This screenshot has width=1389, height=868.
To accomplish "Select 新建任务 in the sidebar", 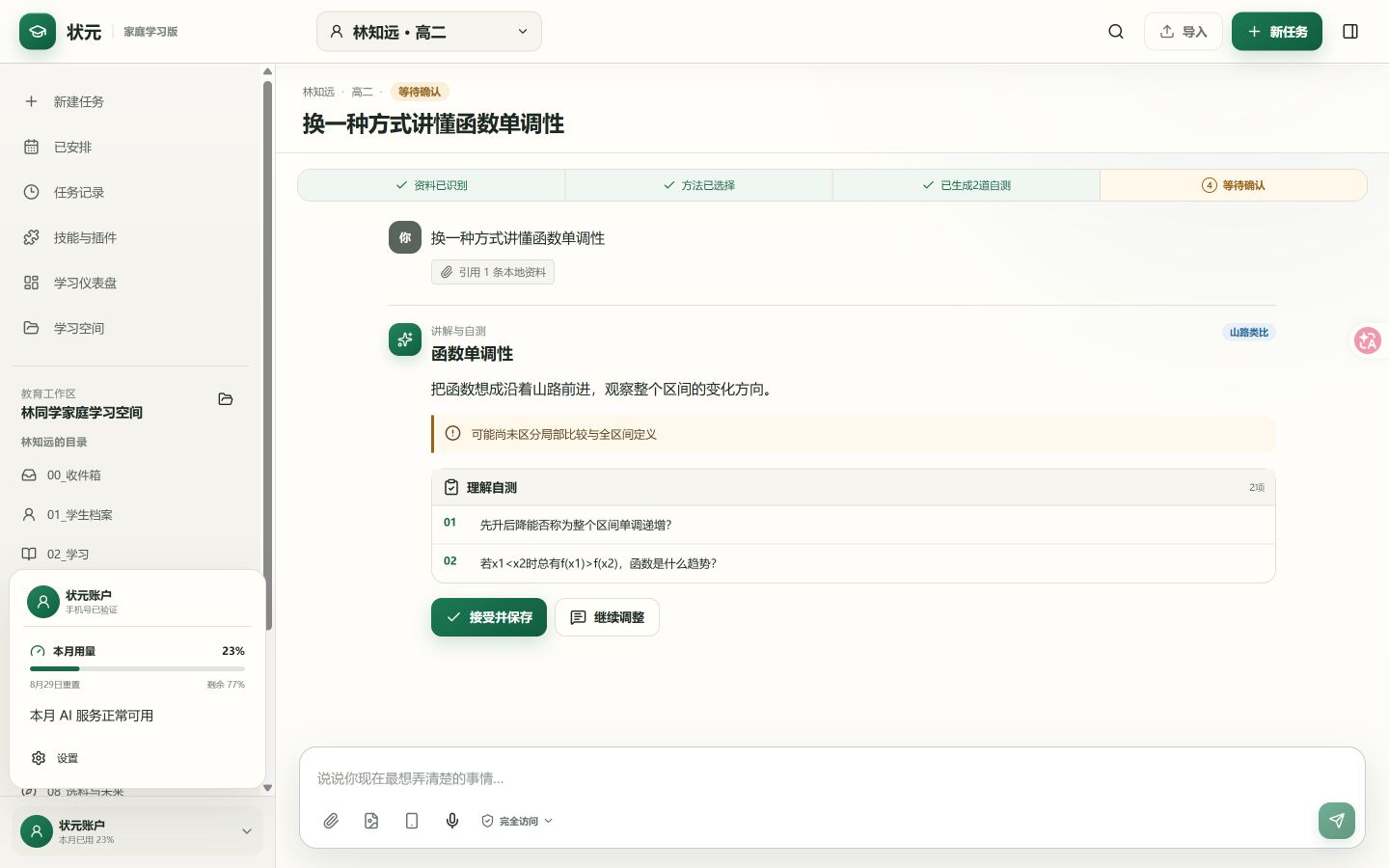I will 130,101.
